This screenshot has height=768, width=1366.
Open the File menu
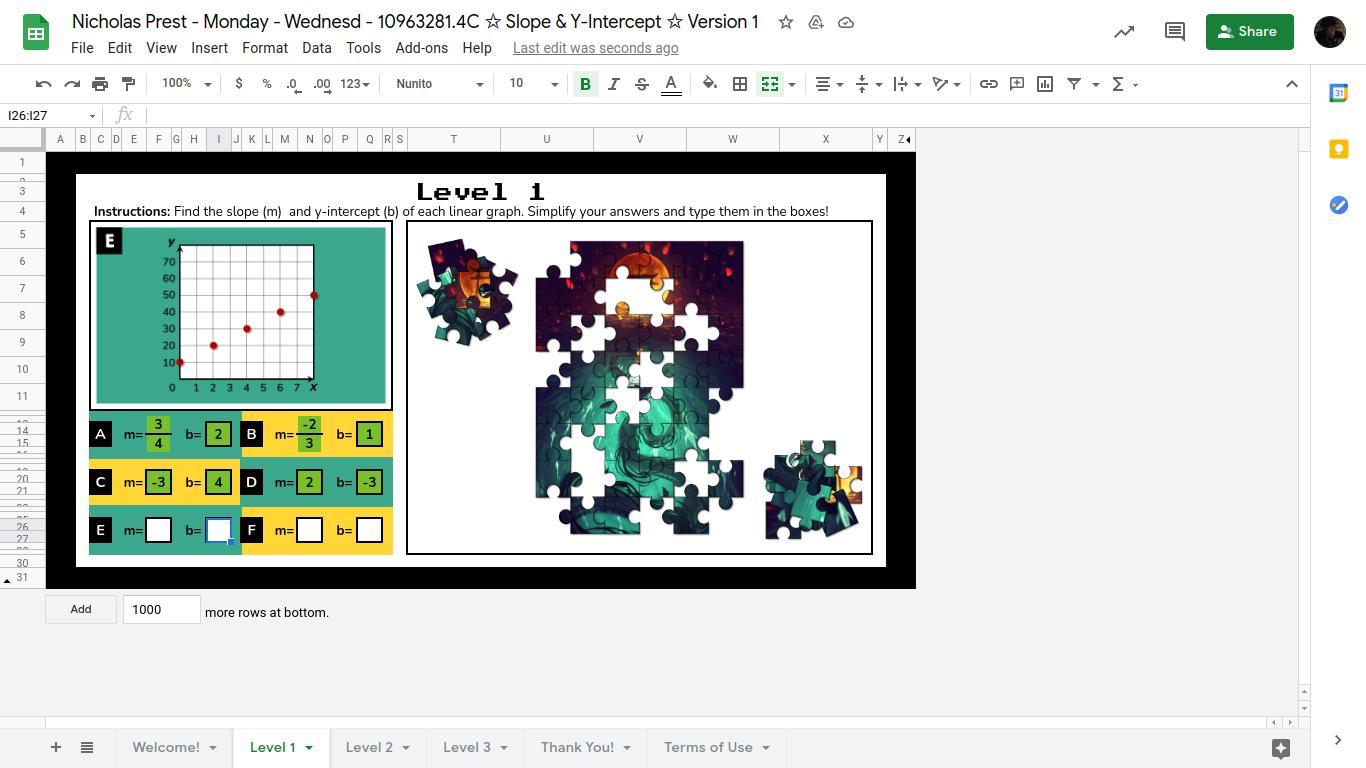click(82, 48)
